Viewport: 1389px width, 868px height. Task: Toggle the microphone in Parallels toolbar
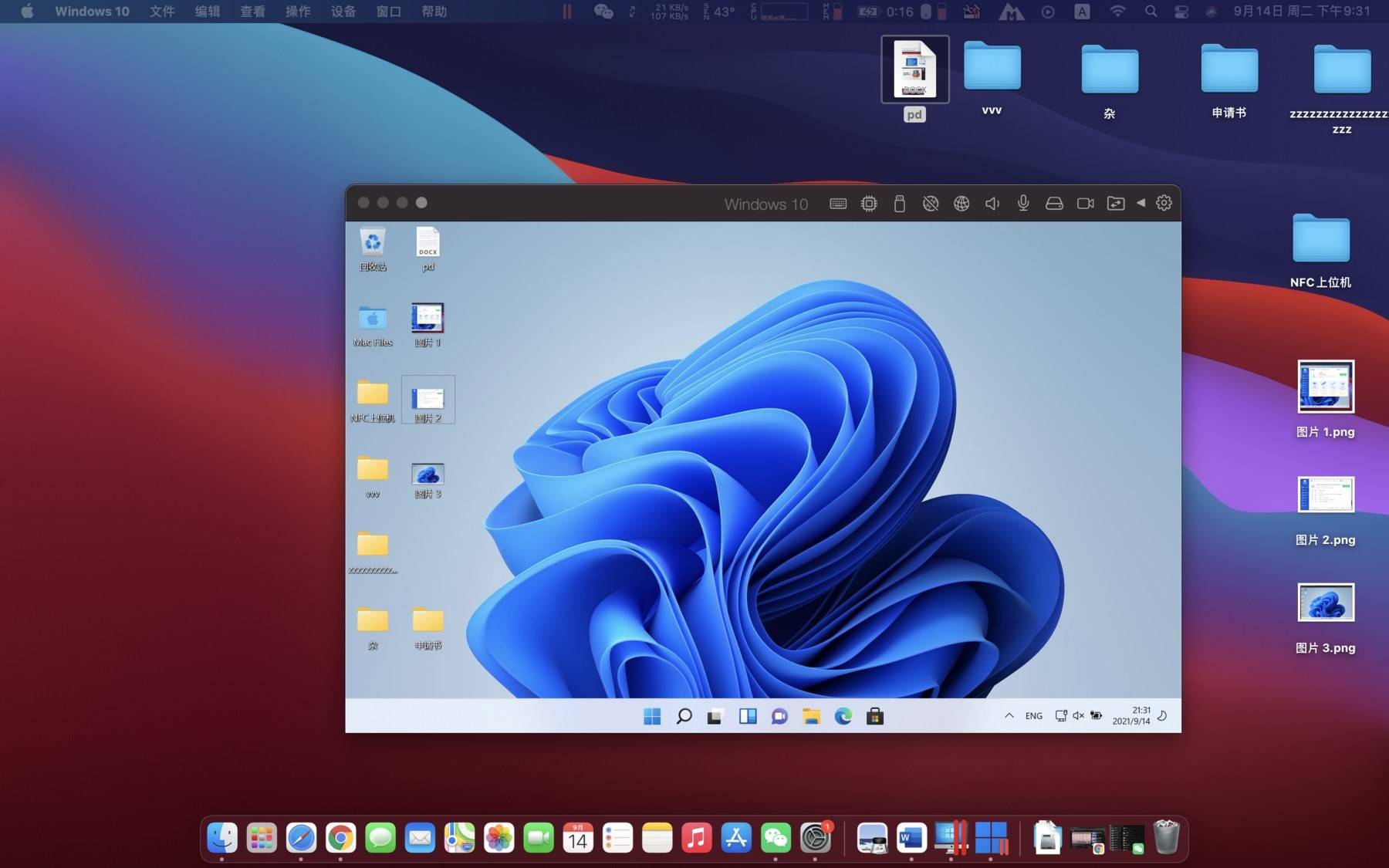pyautogui.click(x=1022, y=203)
